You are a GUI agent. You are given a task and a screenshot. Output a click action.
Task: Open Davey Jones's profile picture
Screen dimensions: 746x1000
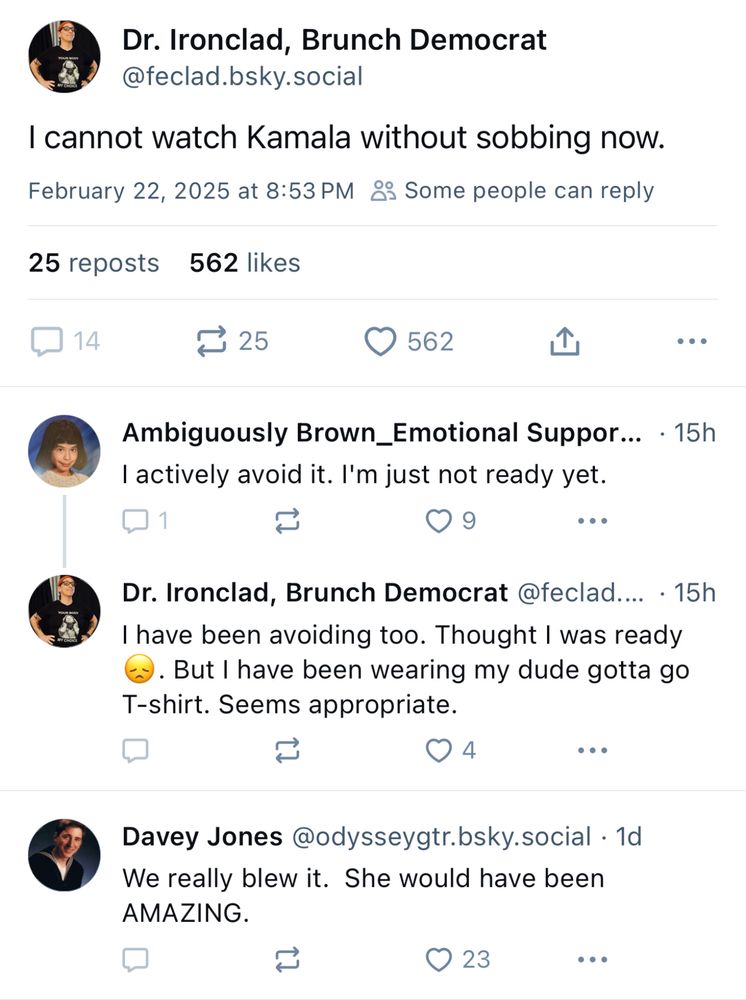(x=64, y=855)
